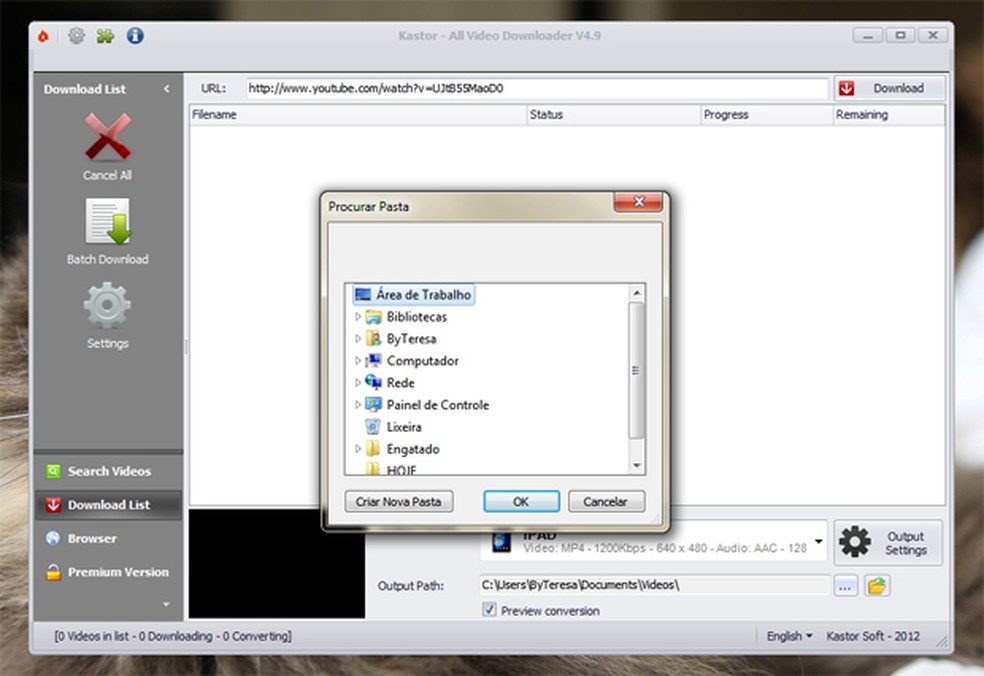Select Bibliotecas folder
Image resolution: width=984 pixels, height=676 pixels.
click(417, 317)
